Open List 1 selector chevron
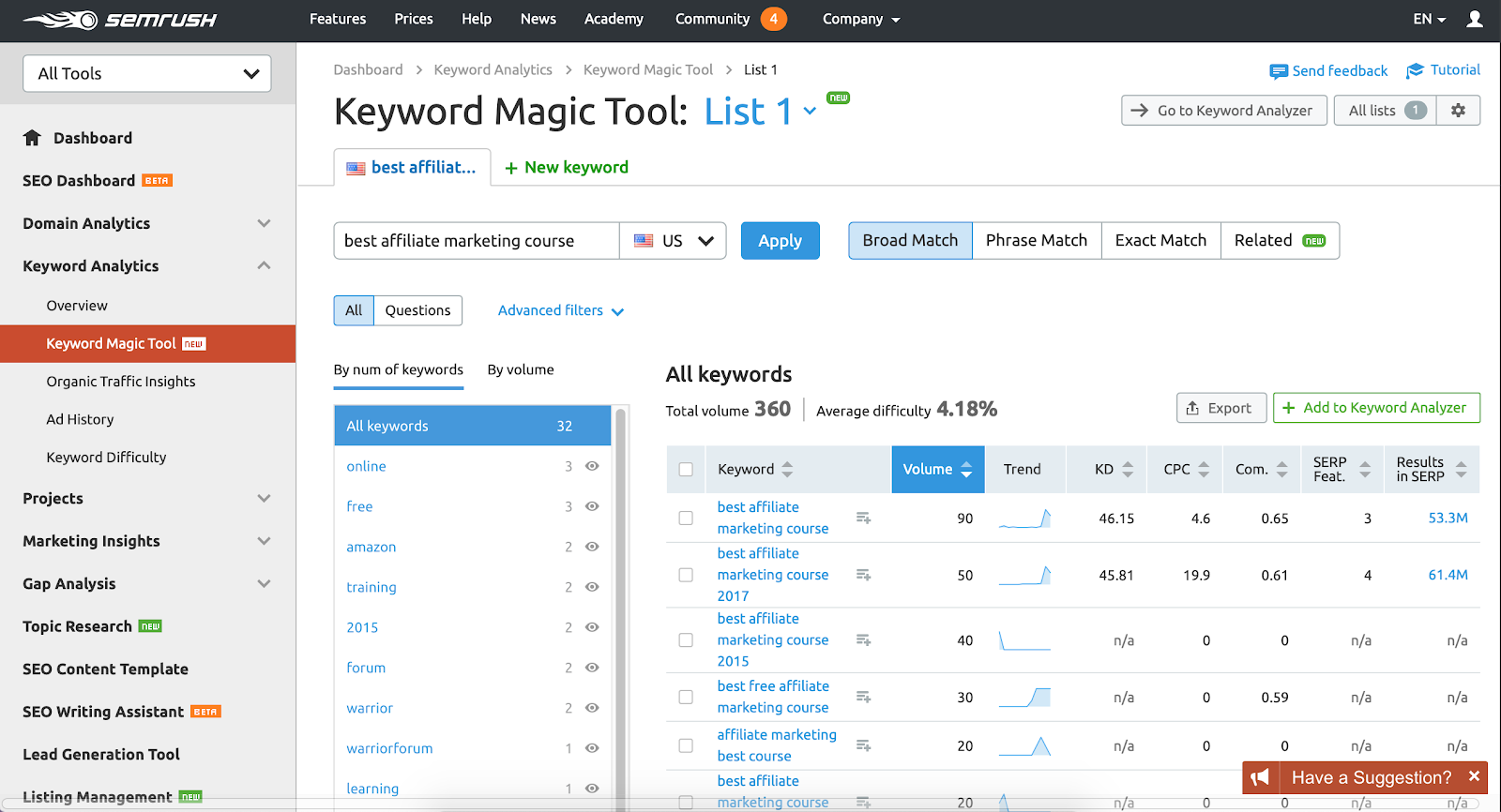 pyautogui.click(x=810, y=112)
